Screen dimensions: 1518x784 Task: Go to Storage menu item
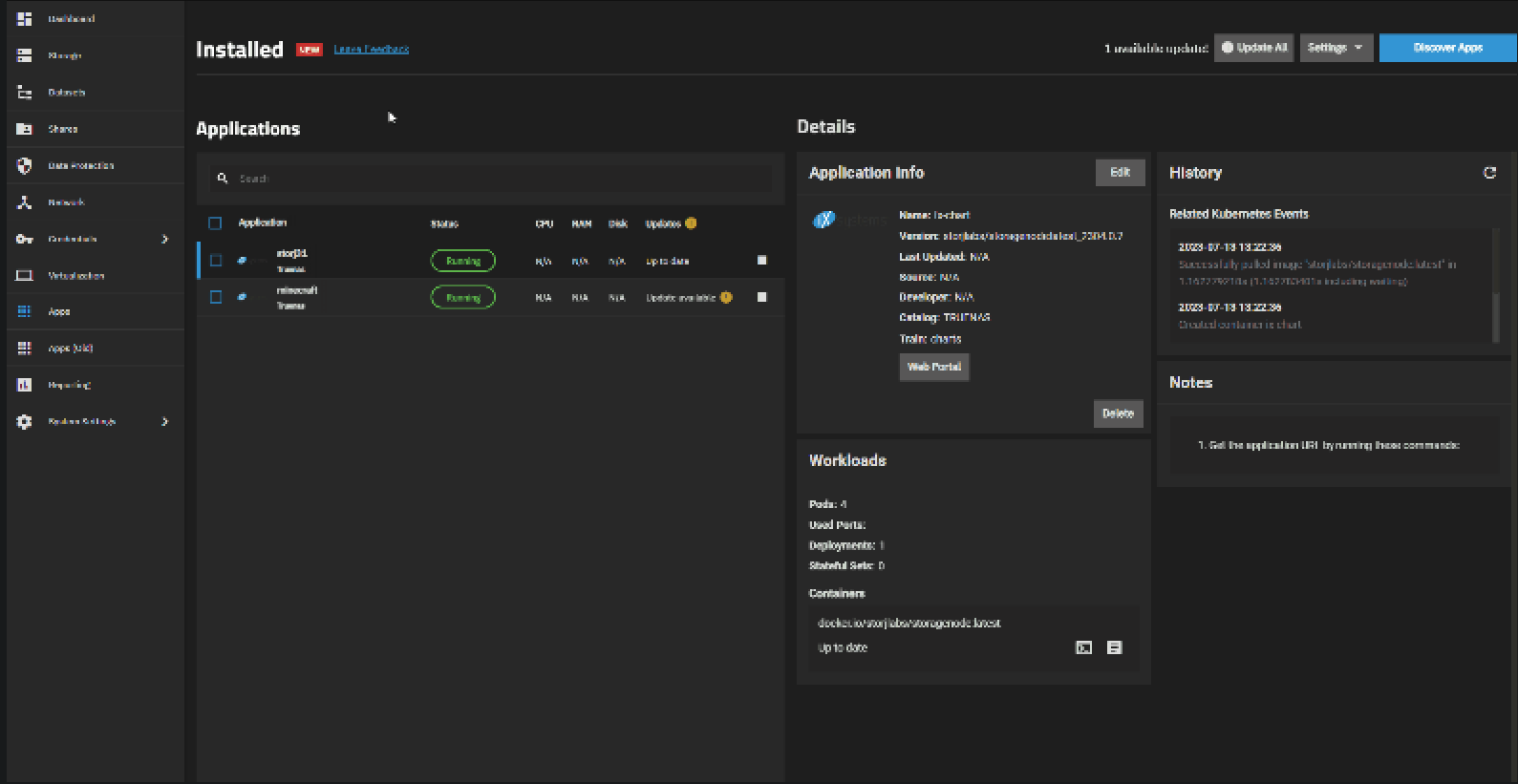coord(65,55)
